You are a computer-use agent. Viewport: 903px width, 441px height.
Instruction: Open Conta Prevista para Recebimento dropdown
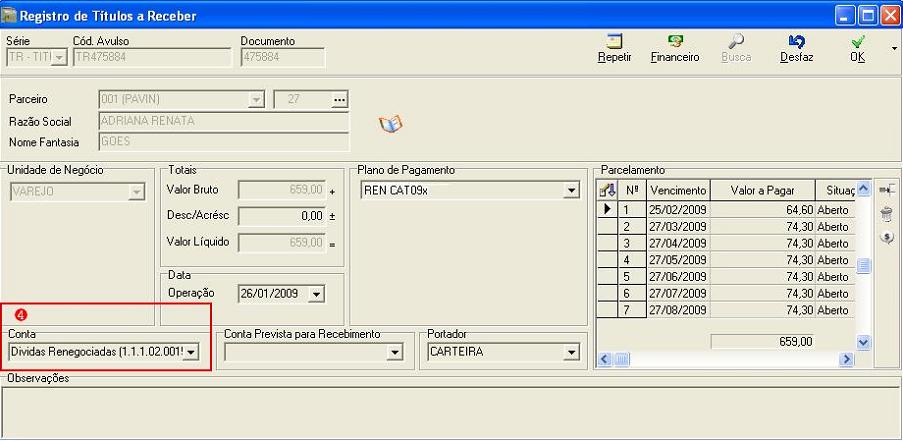pyautogui.click(x=394, y=352)
